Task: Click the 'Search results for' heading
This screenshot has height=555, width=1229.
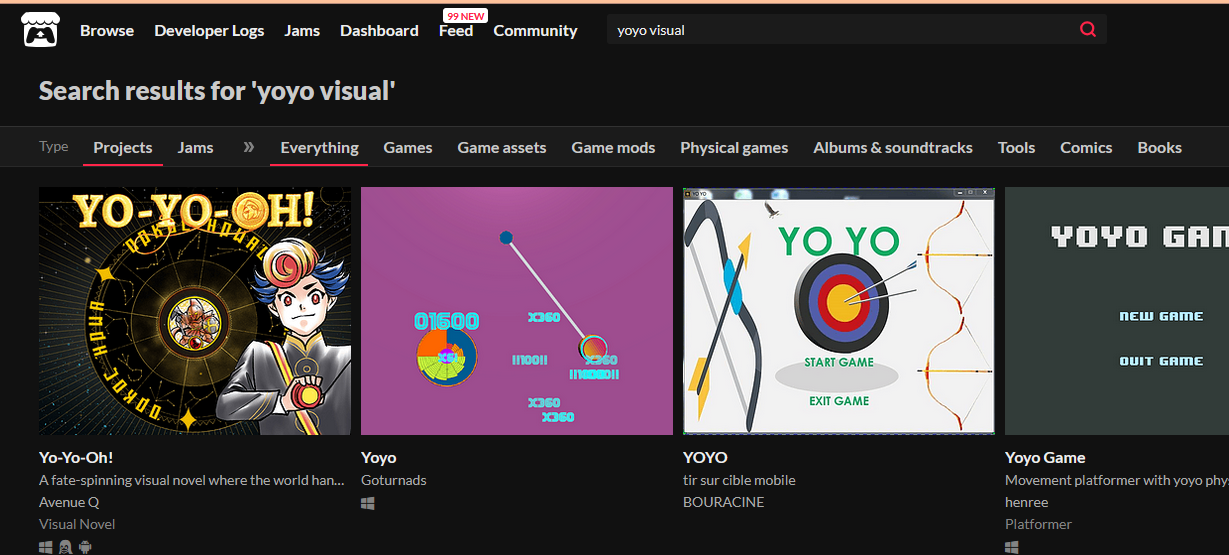Action: coord(217,91)
